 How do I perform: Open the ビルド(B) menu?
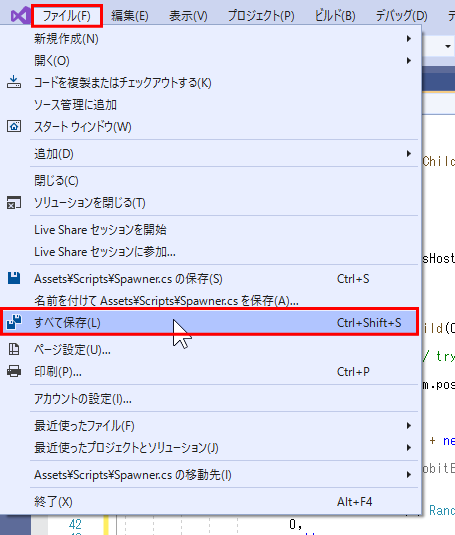point(335,16)
